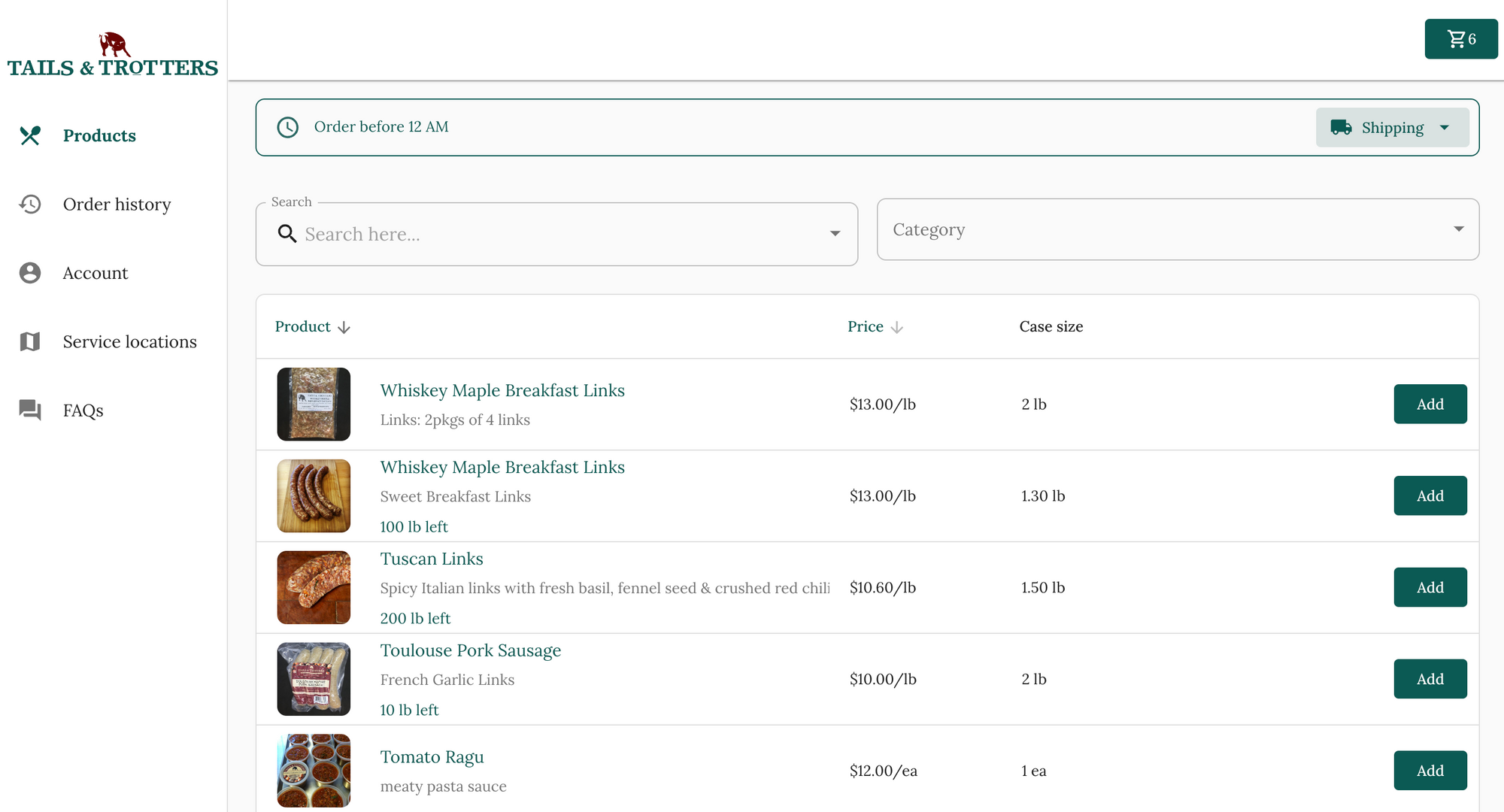1504x812 pixels.
Task: Click Add button for Toulouse Pork Sausage
Action: click(x=1430, y=678)
